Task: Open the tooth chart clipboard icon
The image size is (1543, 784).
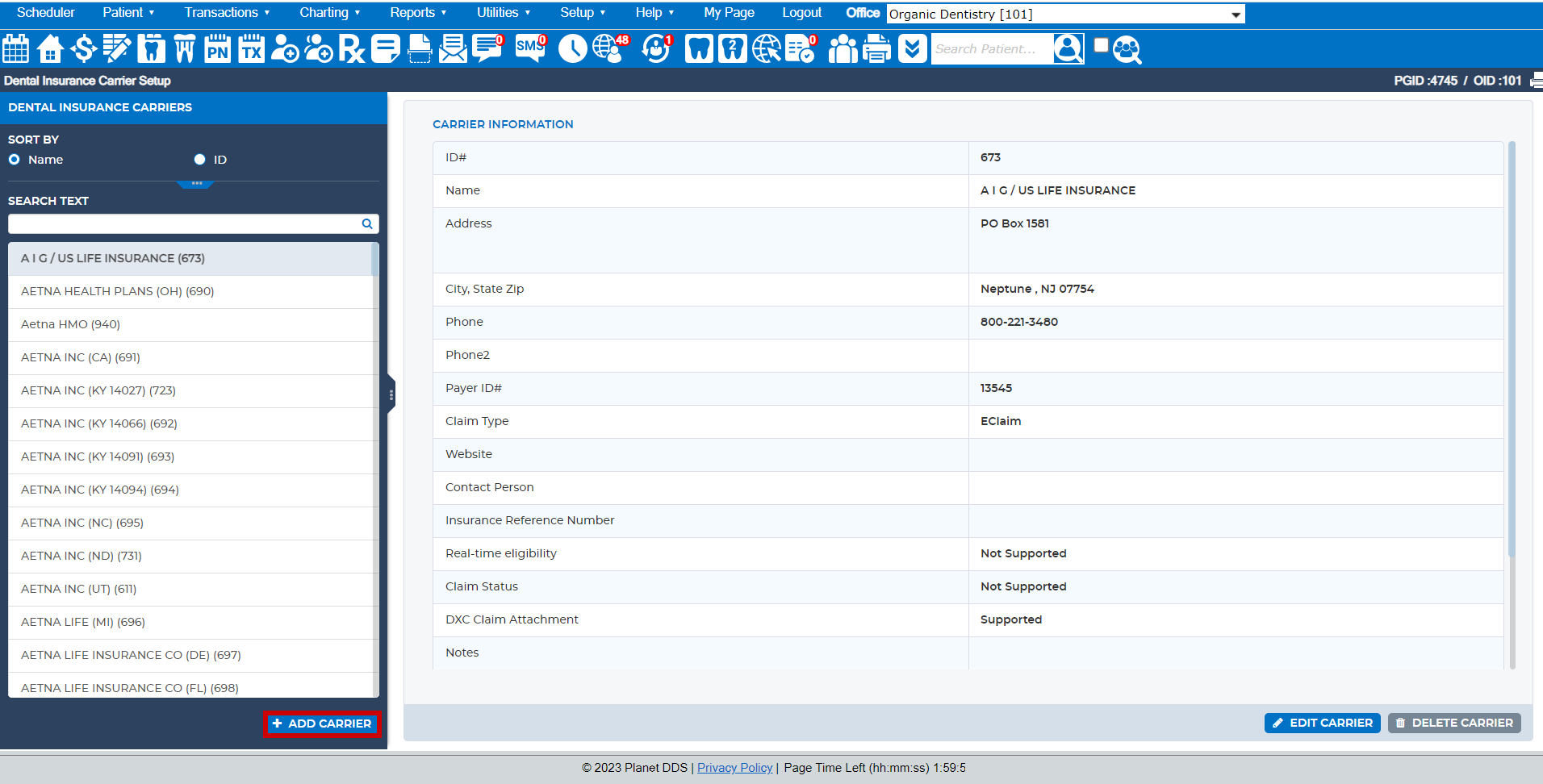Action: 151,49
